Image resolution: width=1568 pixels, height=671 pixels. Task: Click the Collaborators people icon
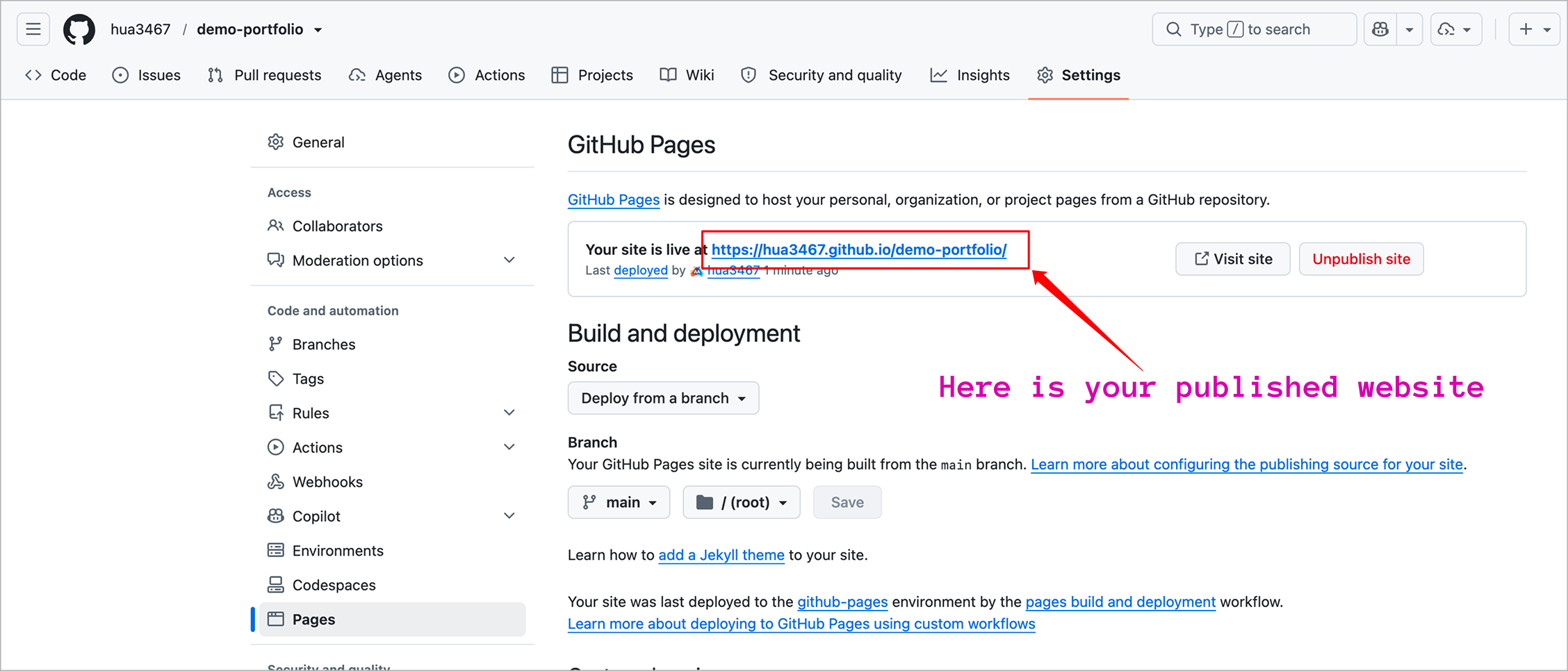pyautogui.click(x=276, y=226)
